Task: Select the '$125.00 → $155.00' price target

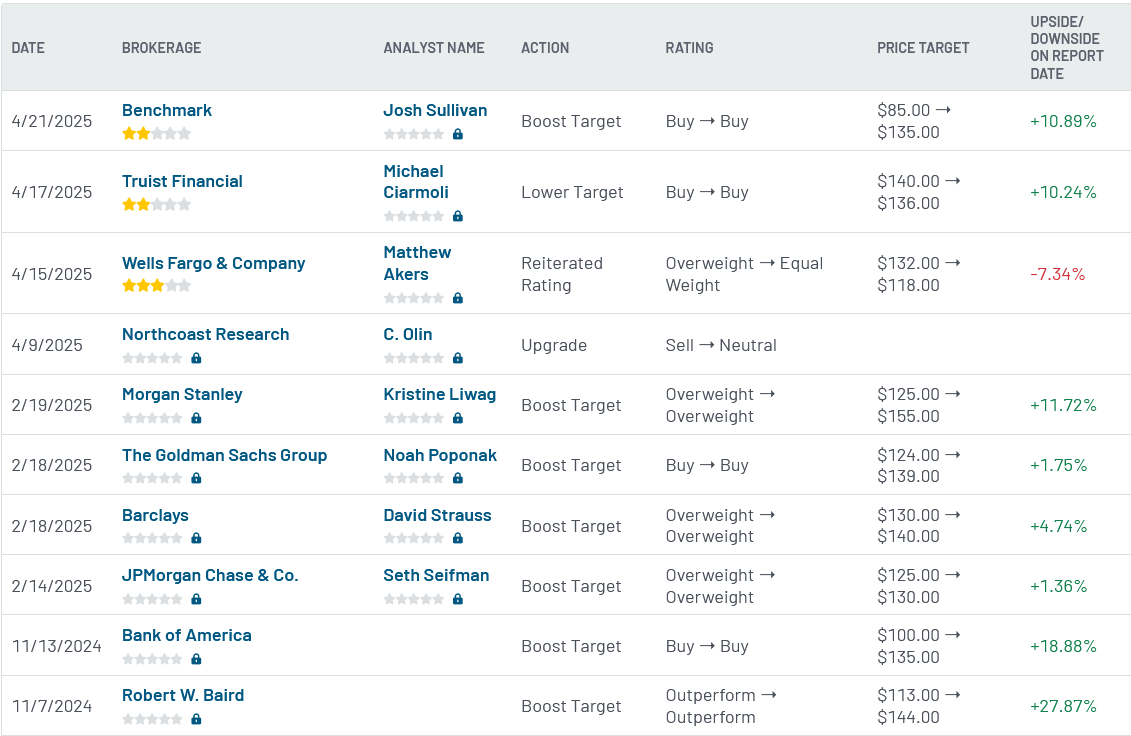Action: coord(919,405)
